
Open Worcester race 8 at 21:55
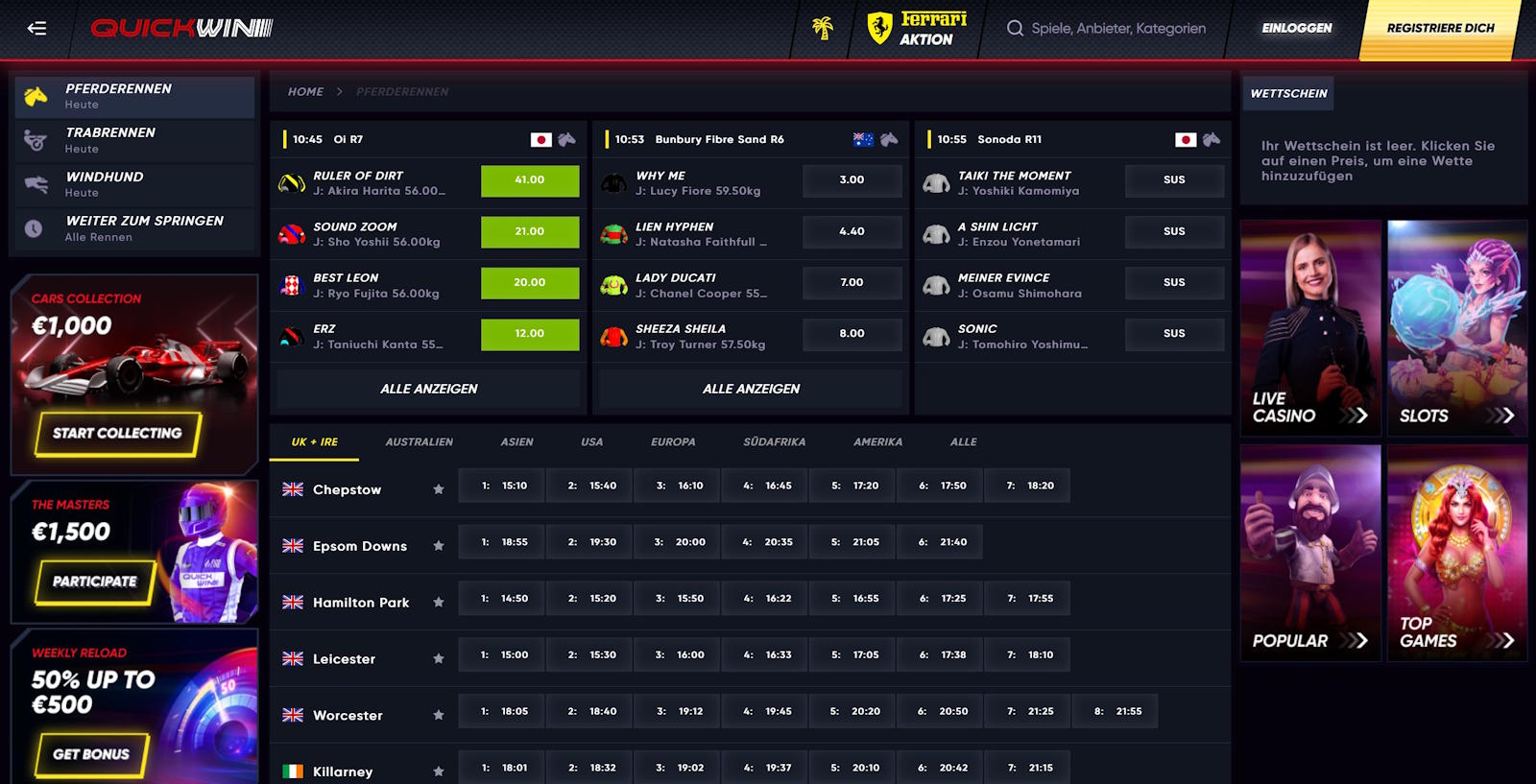click(1116, 711)
